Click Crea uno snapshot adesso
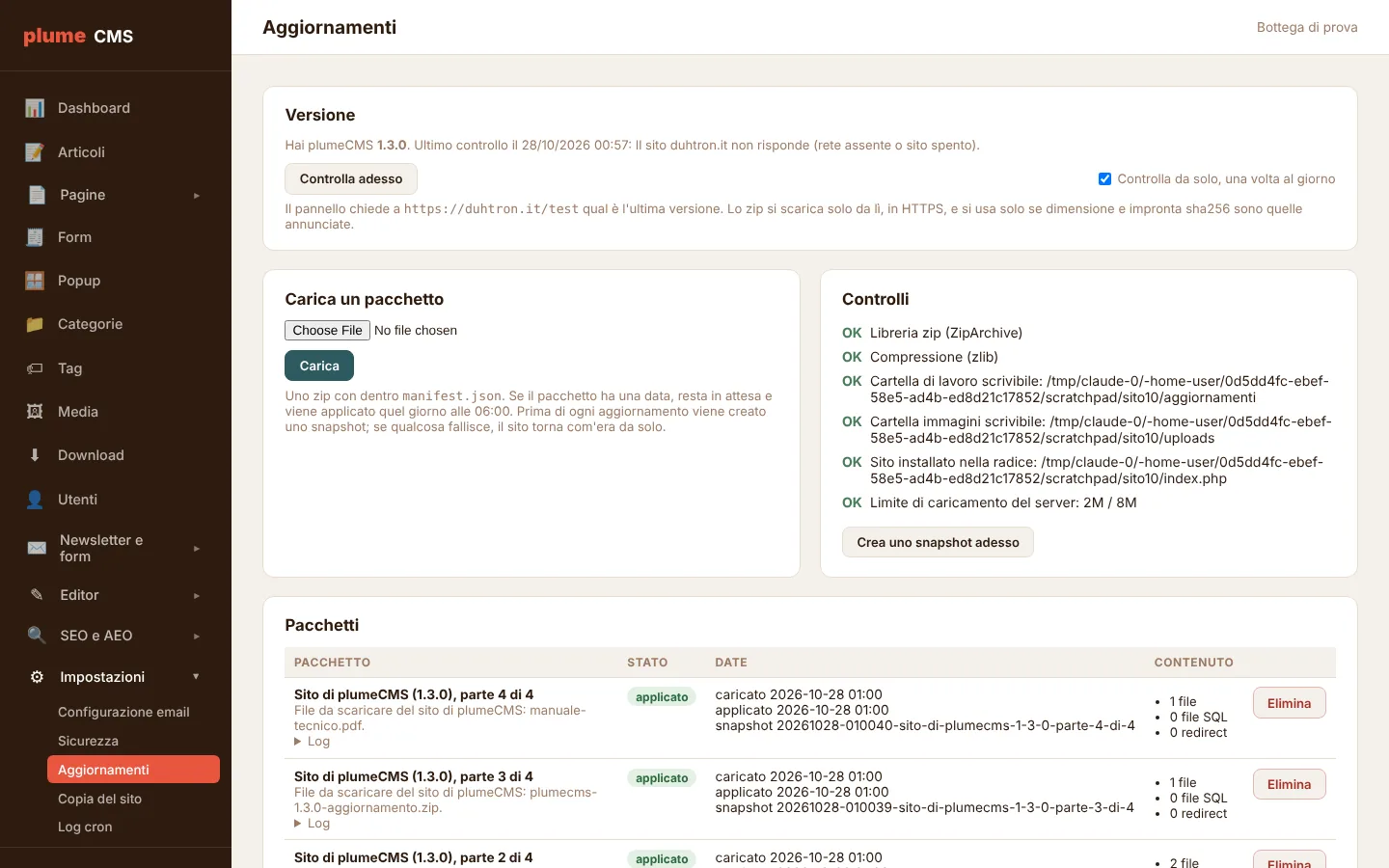 (938, 542)
